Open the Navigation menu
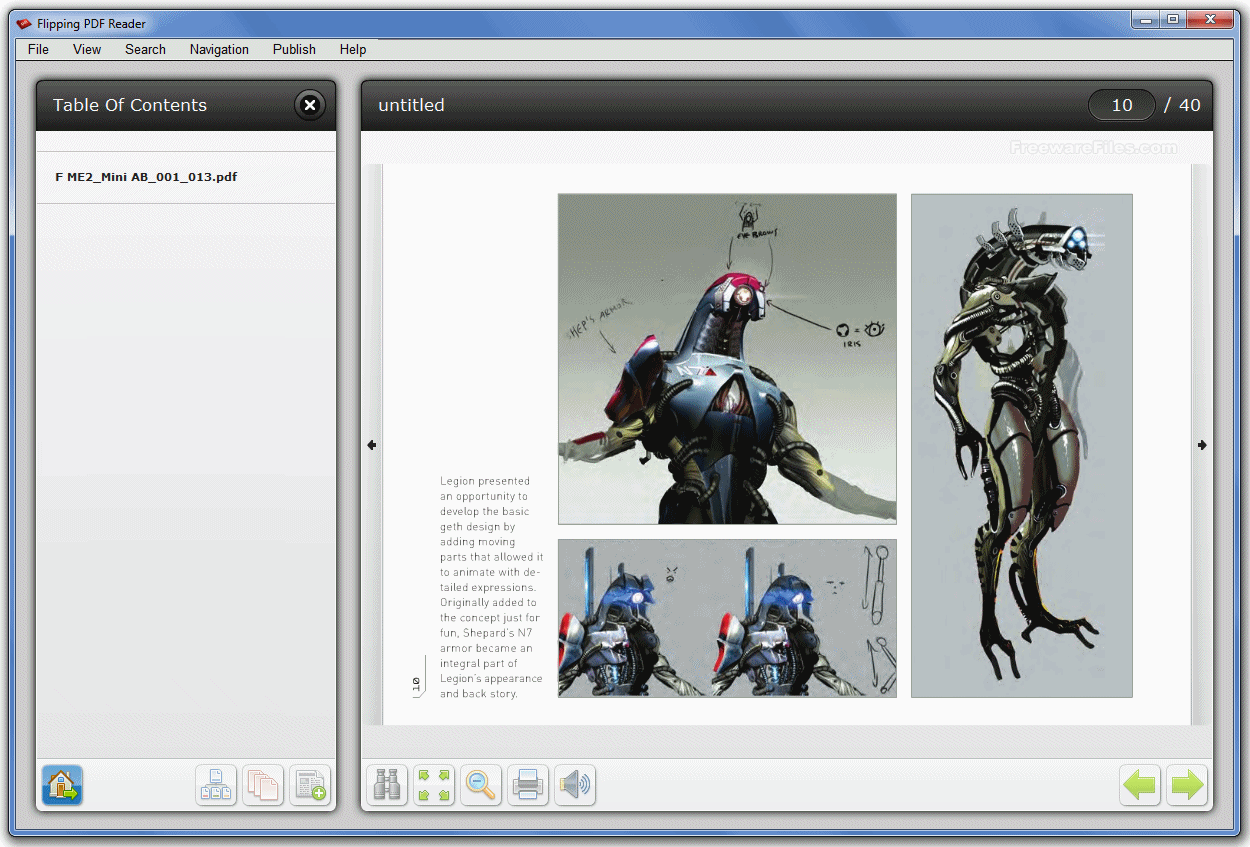1250x847 pixels. click(219, 49)
